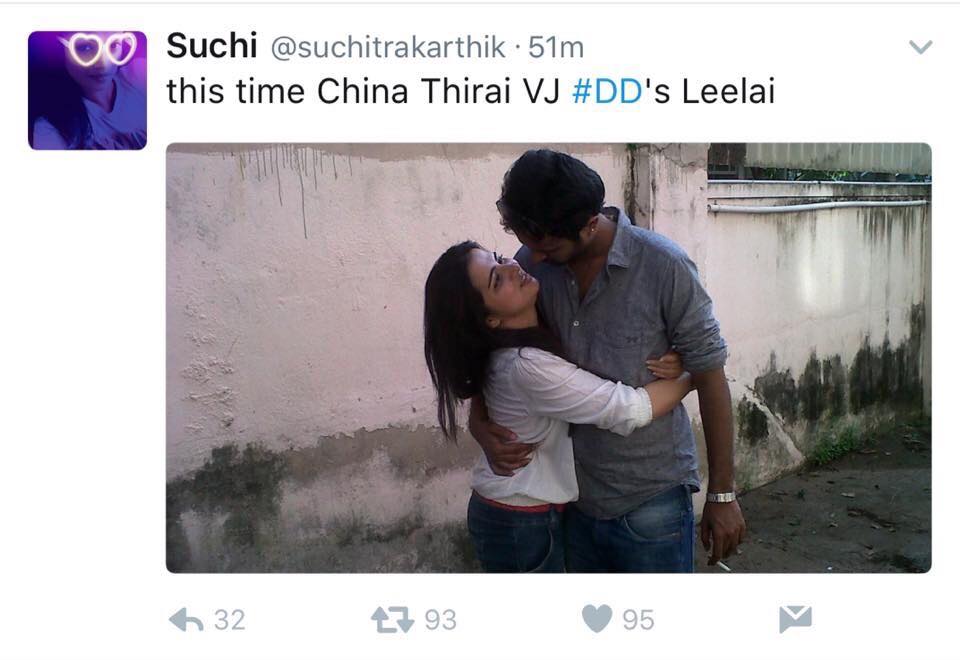
Task: Click the reply arrow icon
Action: [x=186, y=620]
